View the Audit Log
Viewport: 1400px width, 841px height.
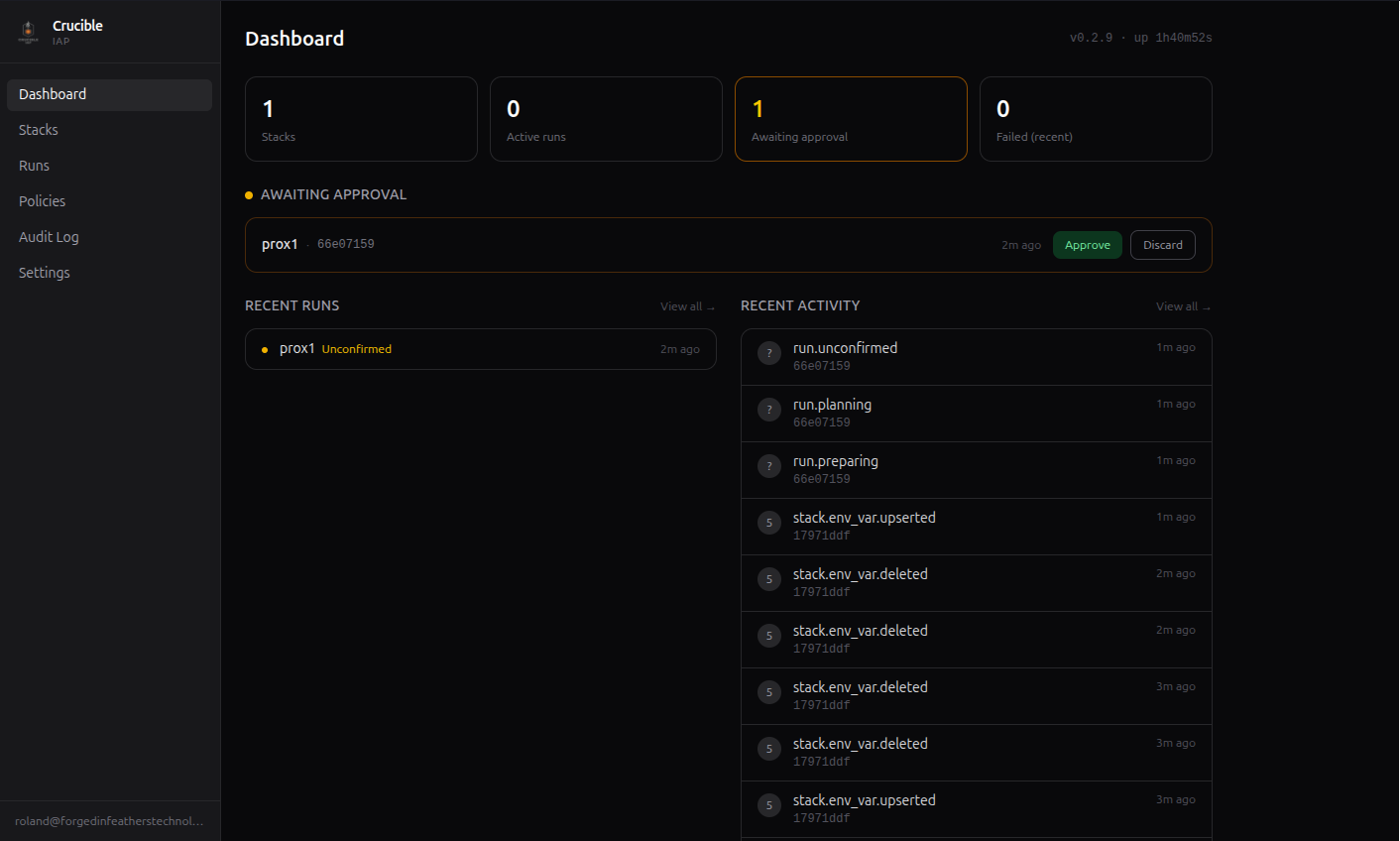47,236
